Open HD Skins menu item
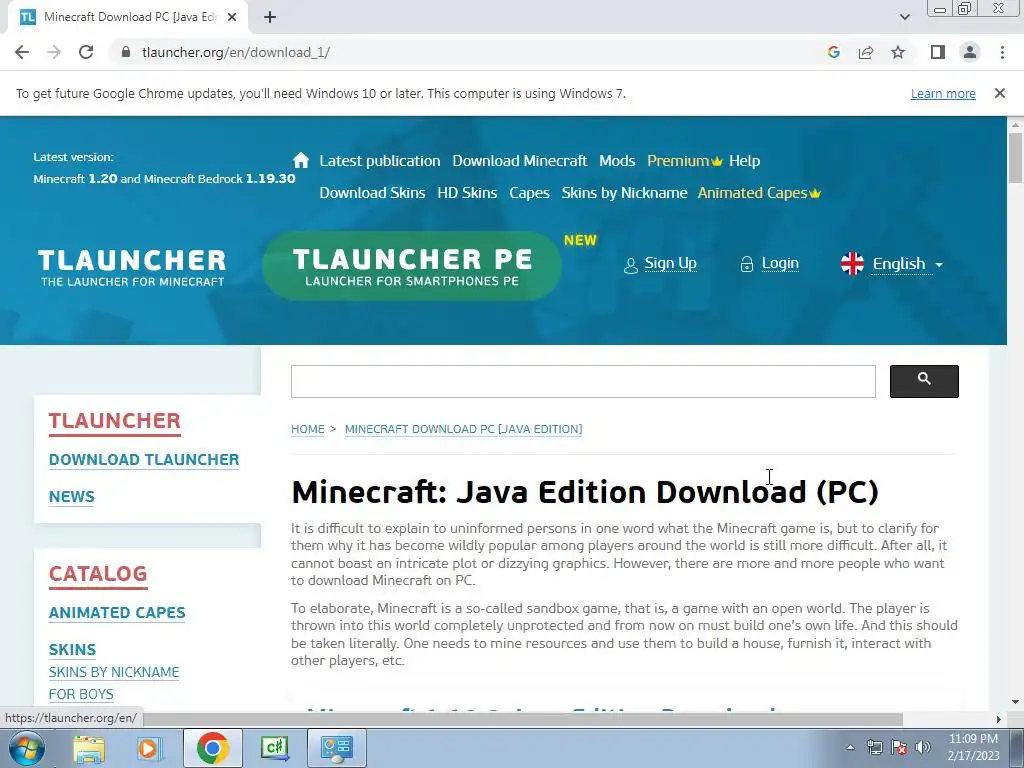This screenshot has height=768, width=1024. click(x=467, y=193)
